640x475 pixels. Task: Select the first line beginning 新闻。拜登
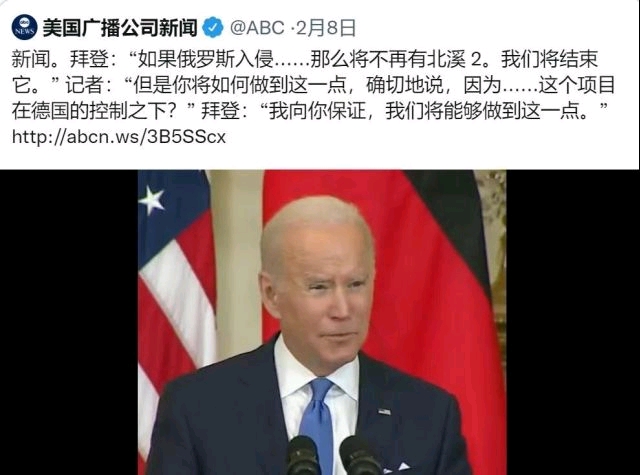[x=304, y=59]
